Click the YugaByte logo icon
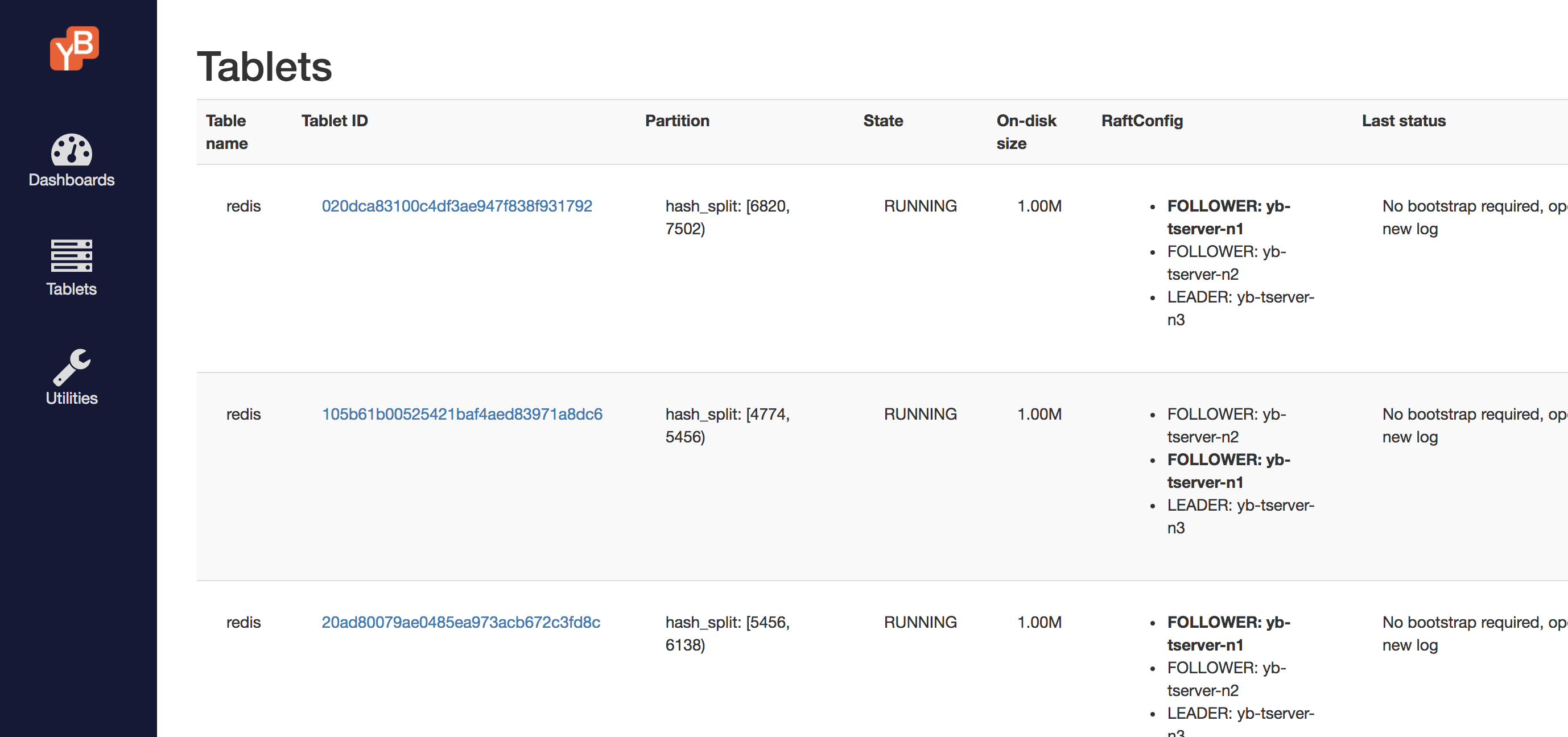 [75, 48]
